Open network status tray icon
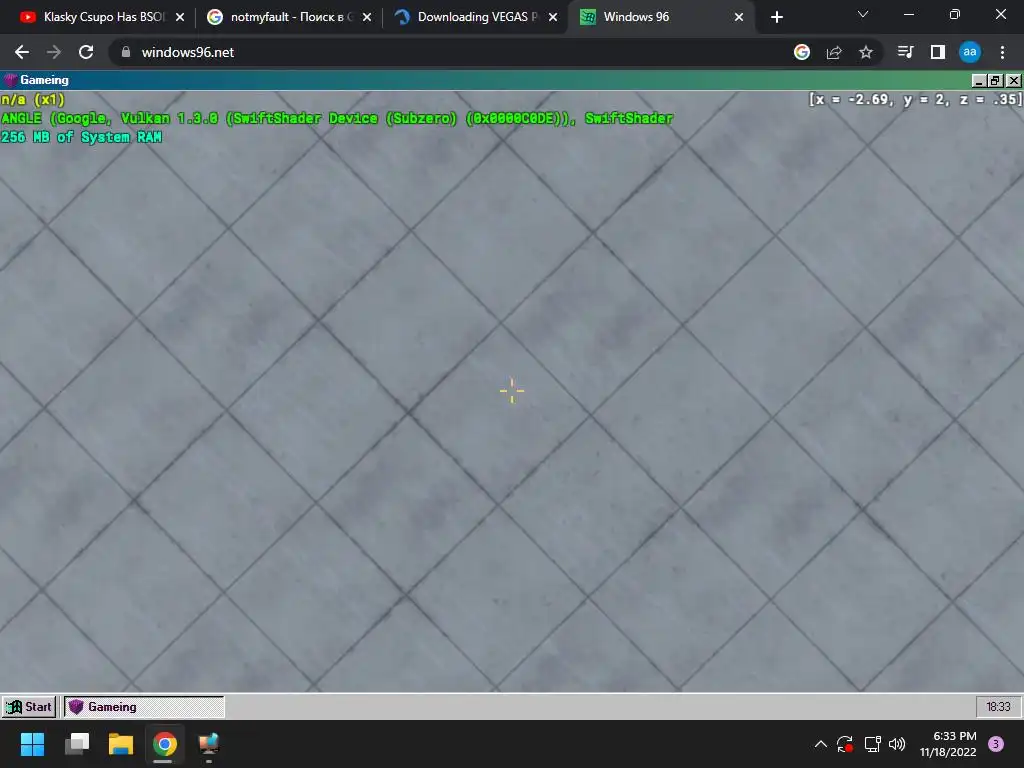 [x=872, y=744]
